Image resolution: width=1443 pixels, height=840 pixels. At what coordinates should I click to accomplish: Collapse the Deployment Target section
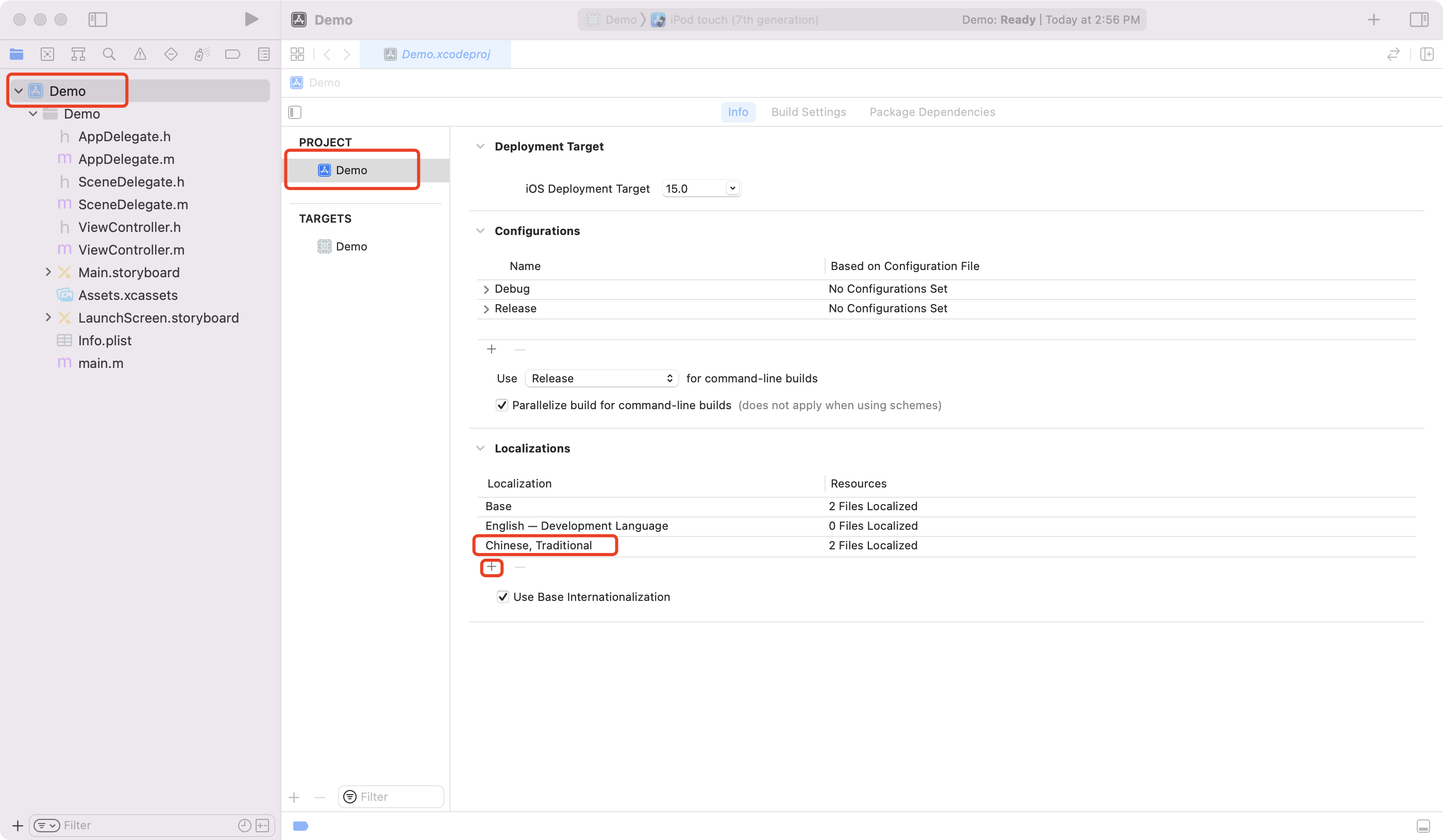pyautogui.click(x=480, y=146)
